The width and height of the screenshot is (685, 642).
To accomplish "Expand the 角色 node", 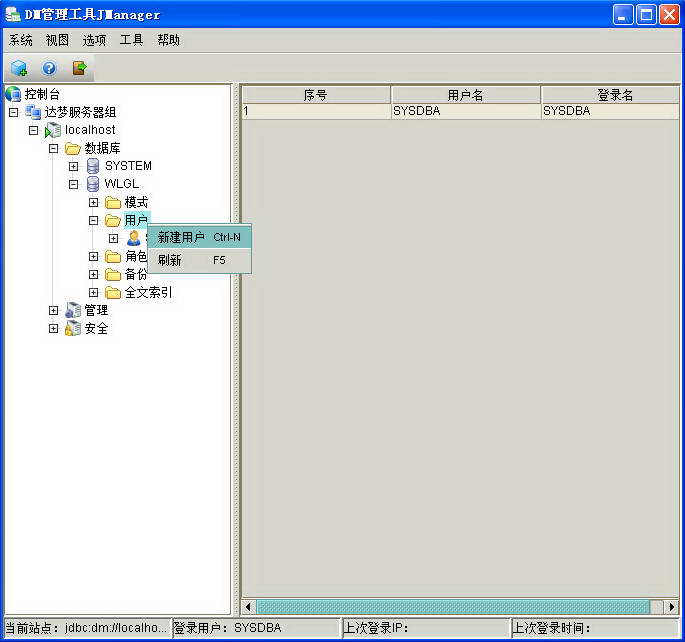I will pos(93,256).
